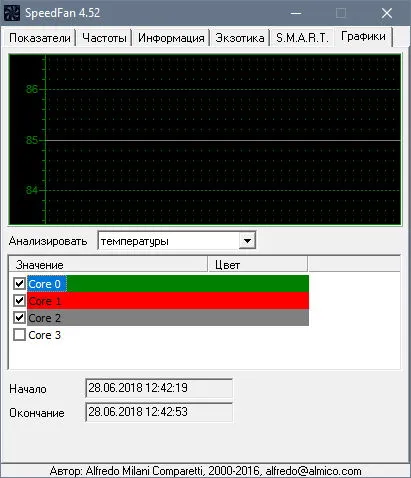Minimize the SpeedFan window
This screenshot has width=411, height=478.
tap(296, 13)
